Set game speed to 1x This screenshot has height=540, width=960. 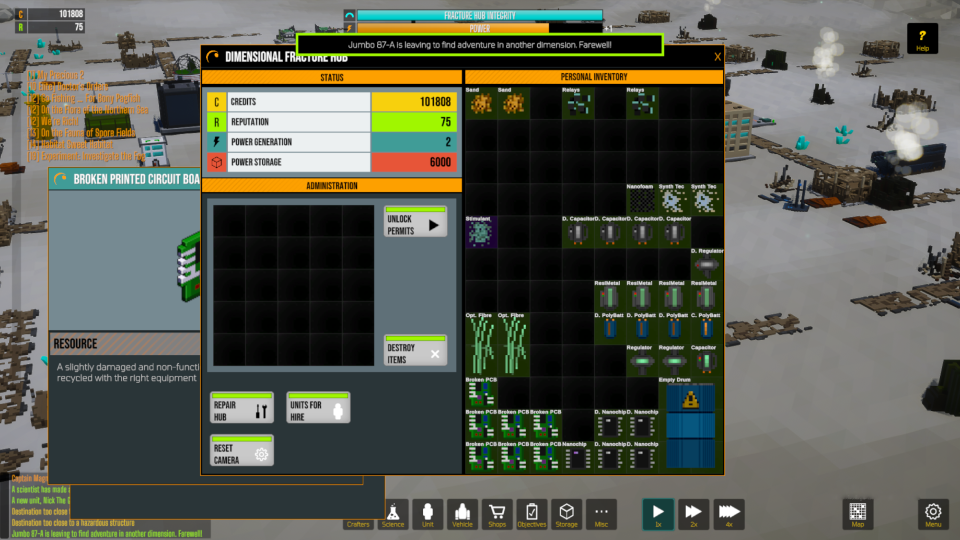coord(657,514)
